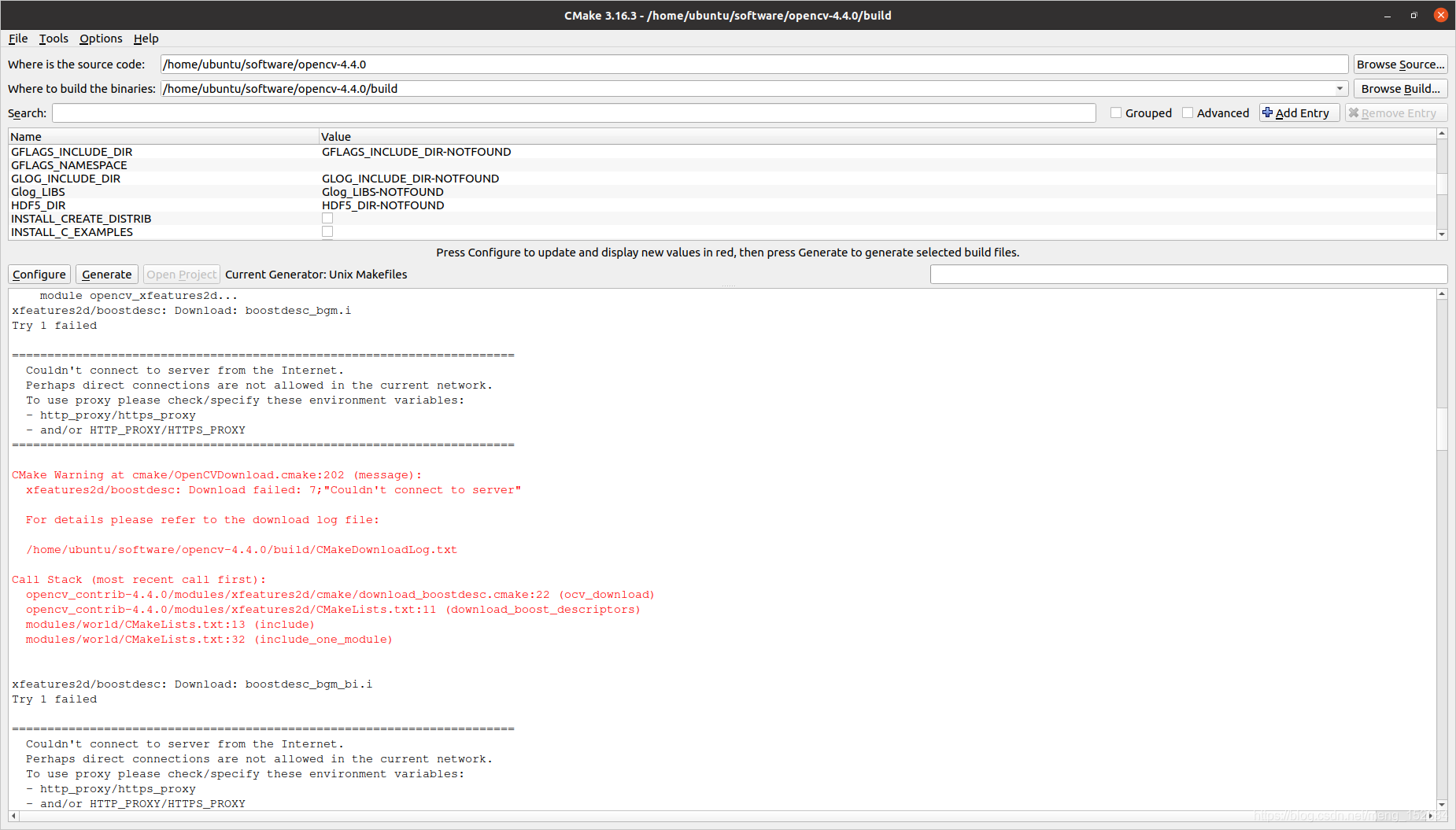Click the output log scroll down arrow
Screen dimensions: 1456x830
(x=1442, y=805)
